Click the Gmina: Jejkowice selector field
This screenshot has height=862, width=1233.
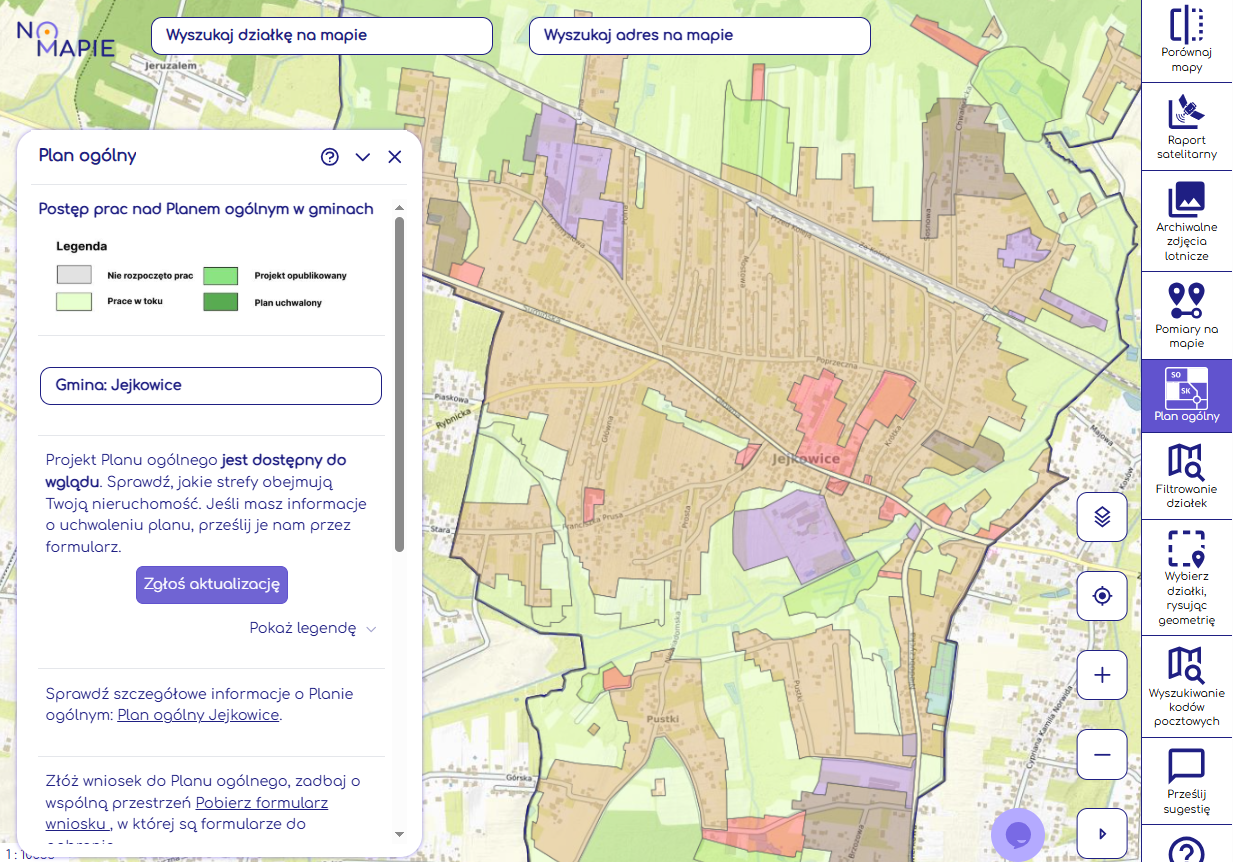(211, 385)
